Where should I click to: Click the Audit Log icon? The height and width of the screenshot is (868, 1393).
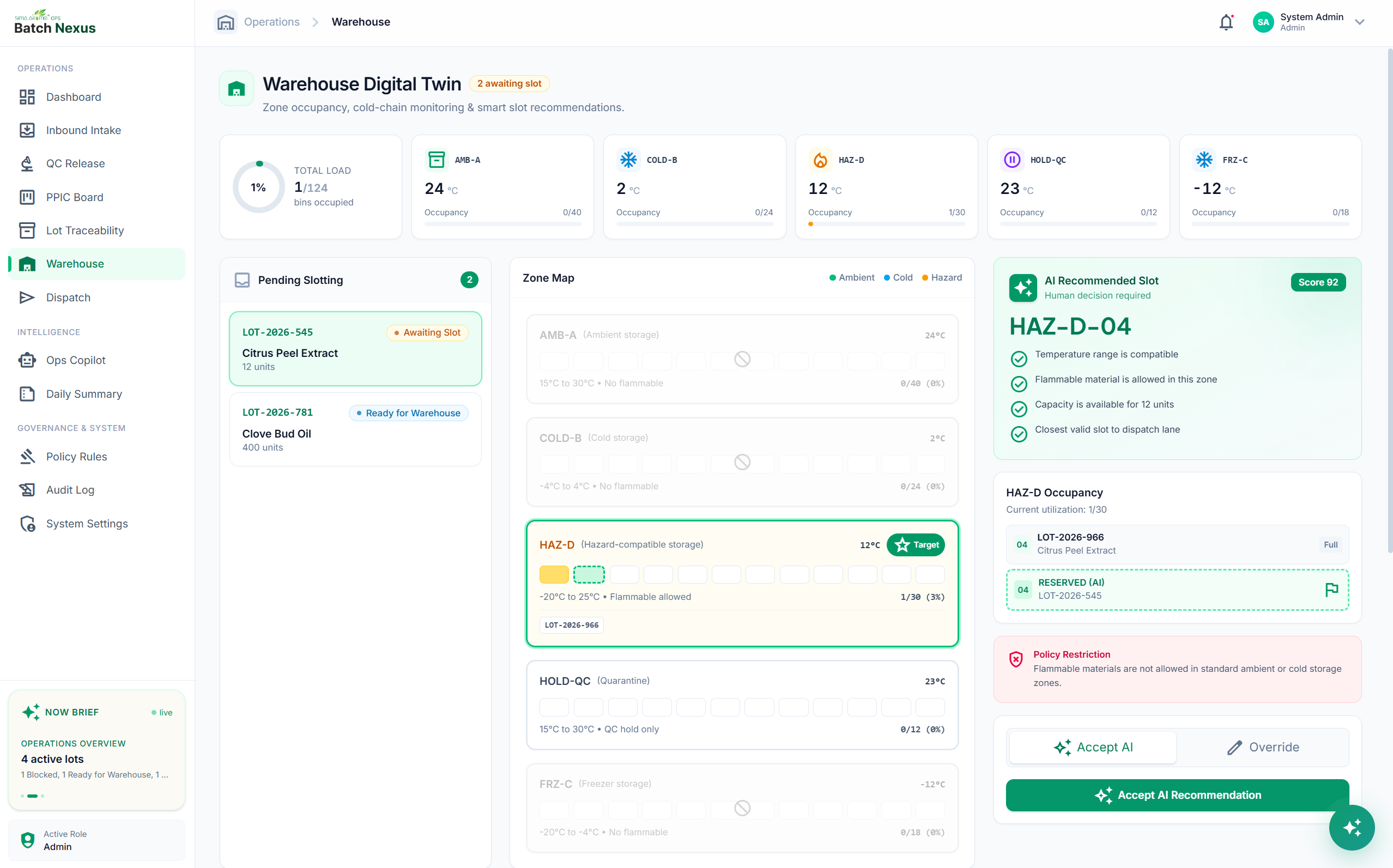coord(27,490)
